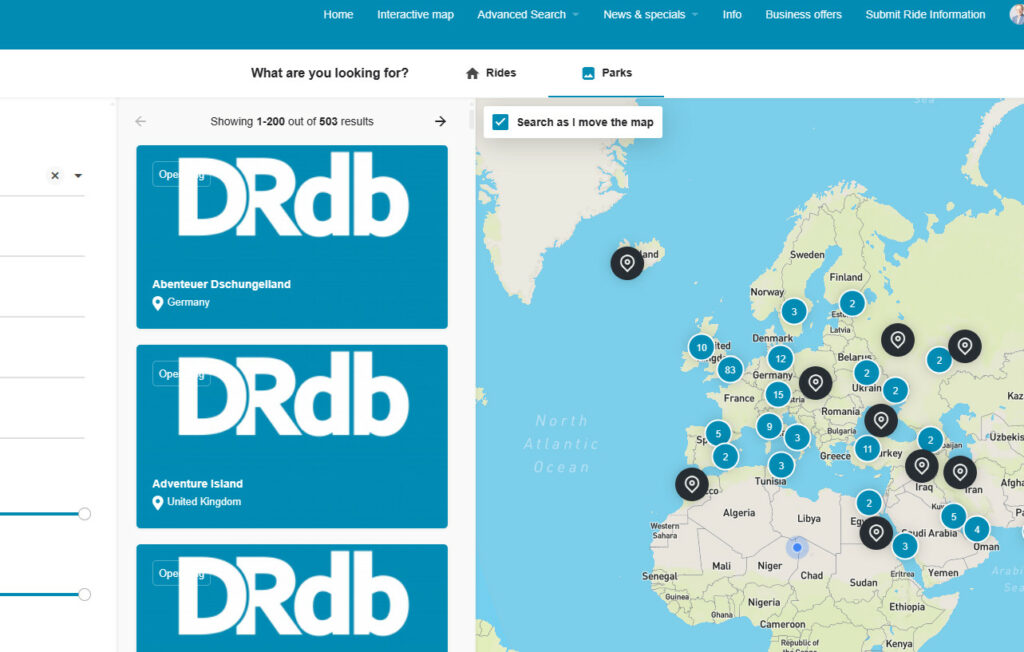The image size is (1024, 652).
Task: Open the filter dropdown caret in left sidebar
Action: pyautogui.click(x=78, y=175)
